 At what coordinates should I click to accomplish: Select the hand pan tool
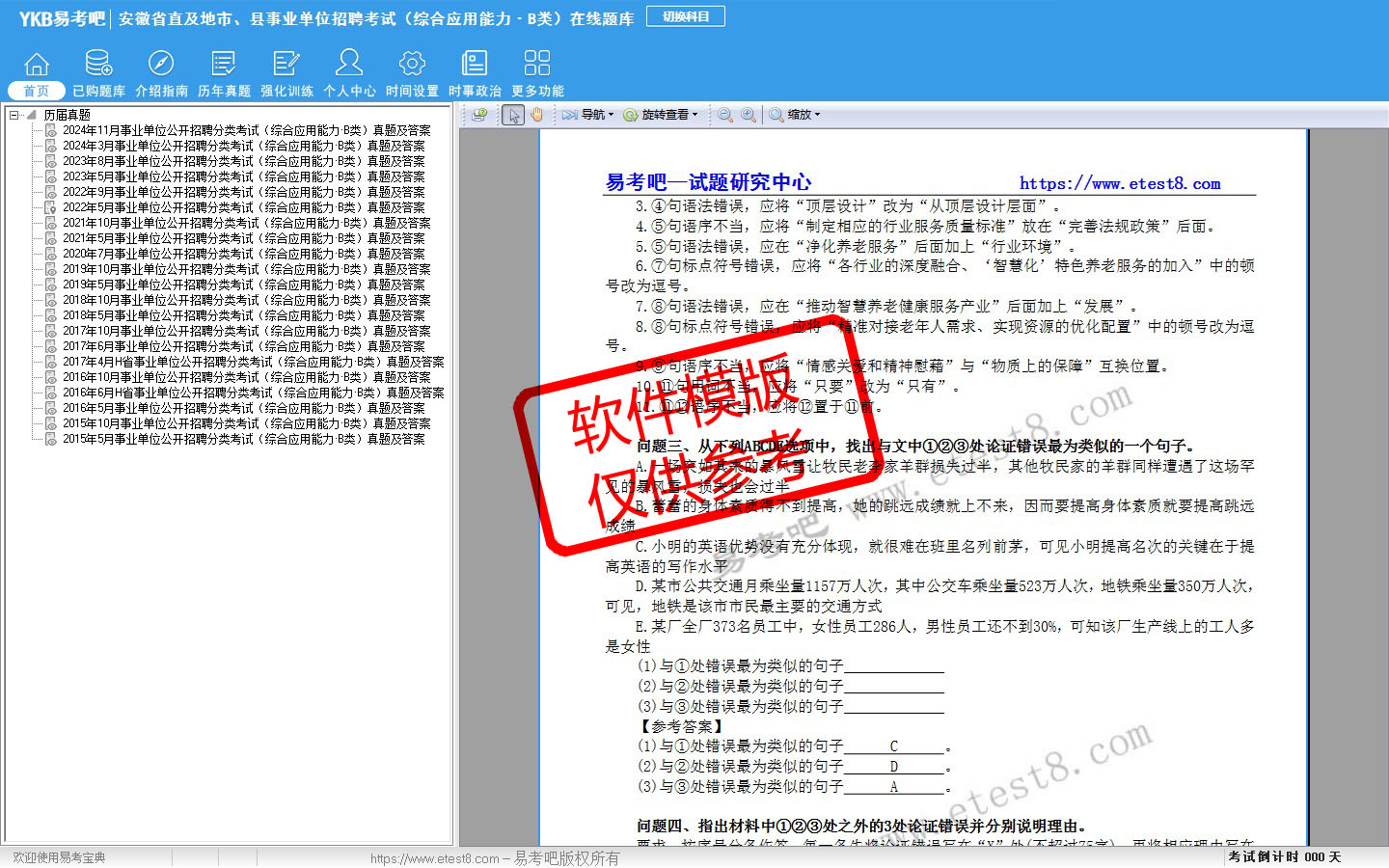(x=536, y=115)
